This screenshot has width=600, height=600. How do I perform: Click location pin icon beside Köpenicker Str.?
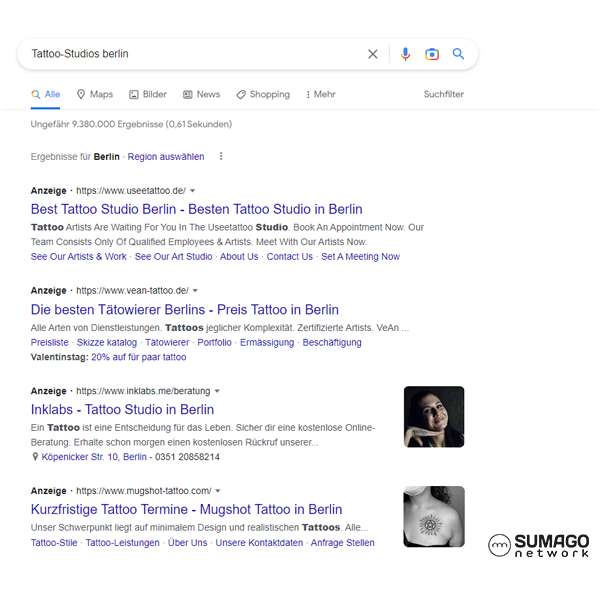[35, 457]
